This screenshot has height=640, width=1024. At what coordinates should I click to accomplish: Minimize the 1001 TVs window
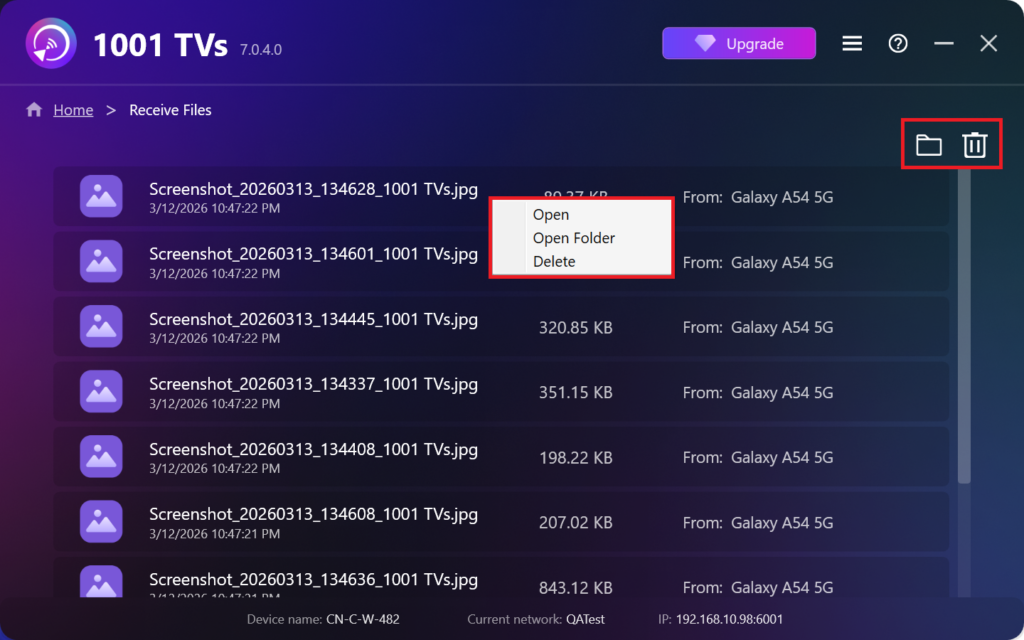tap(944, 44)
